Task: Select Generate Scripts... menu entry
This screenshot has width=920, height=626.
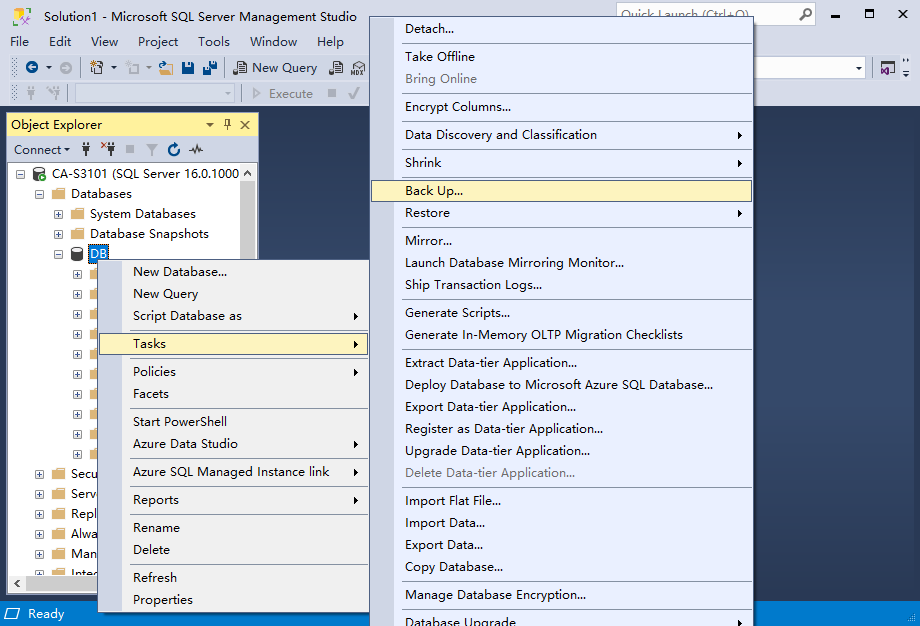Action: (x=459, y=313)
